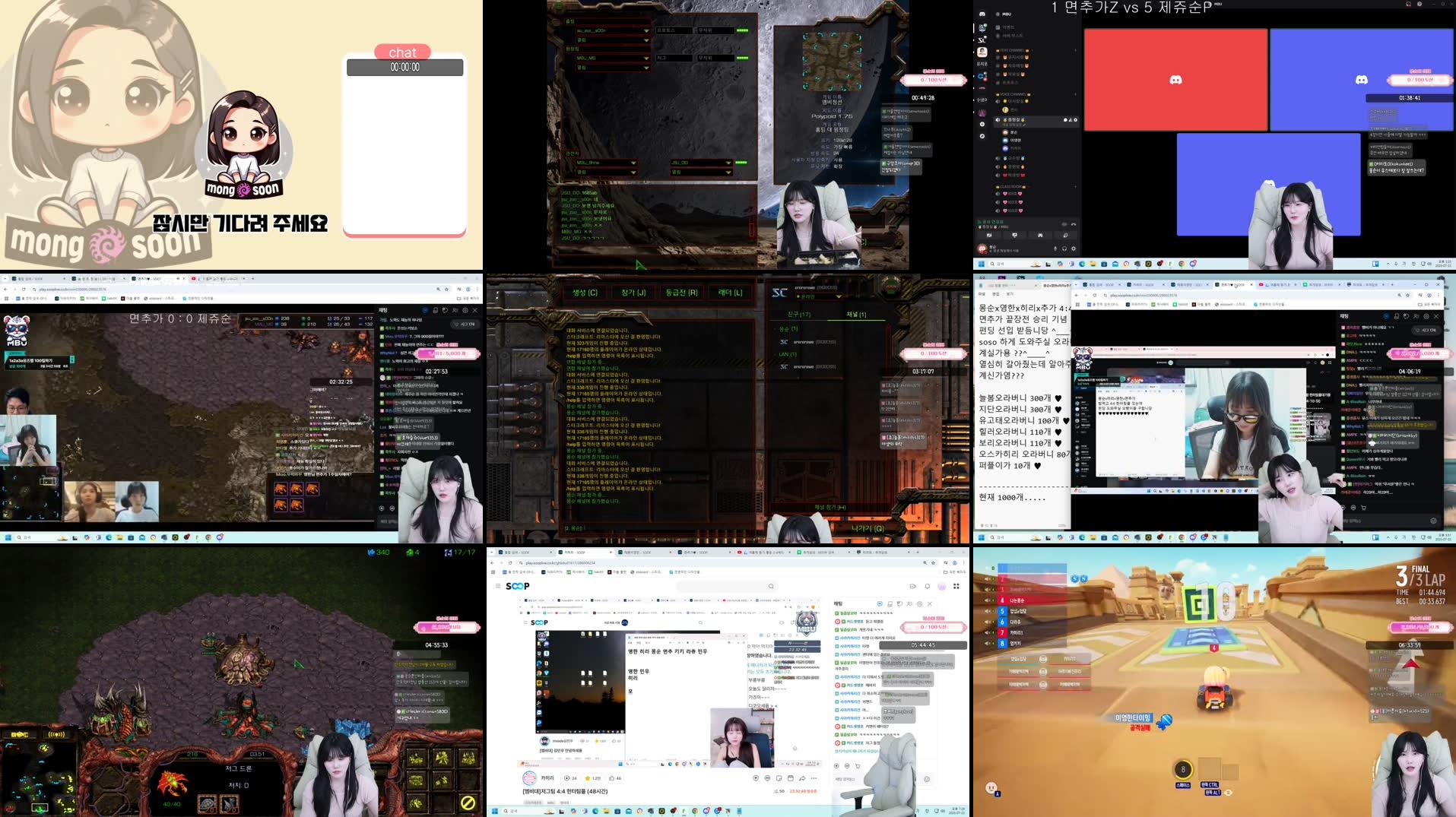The width and height of the screenshot is (1456, 817).
Task: Select the red participant tile in the Discord call
Action: (x=1175, y=80)
